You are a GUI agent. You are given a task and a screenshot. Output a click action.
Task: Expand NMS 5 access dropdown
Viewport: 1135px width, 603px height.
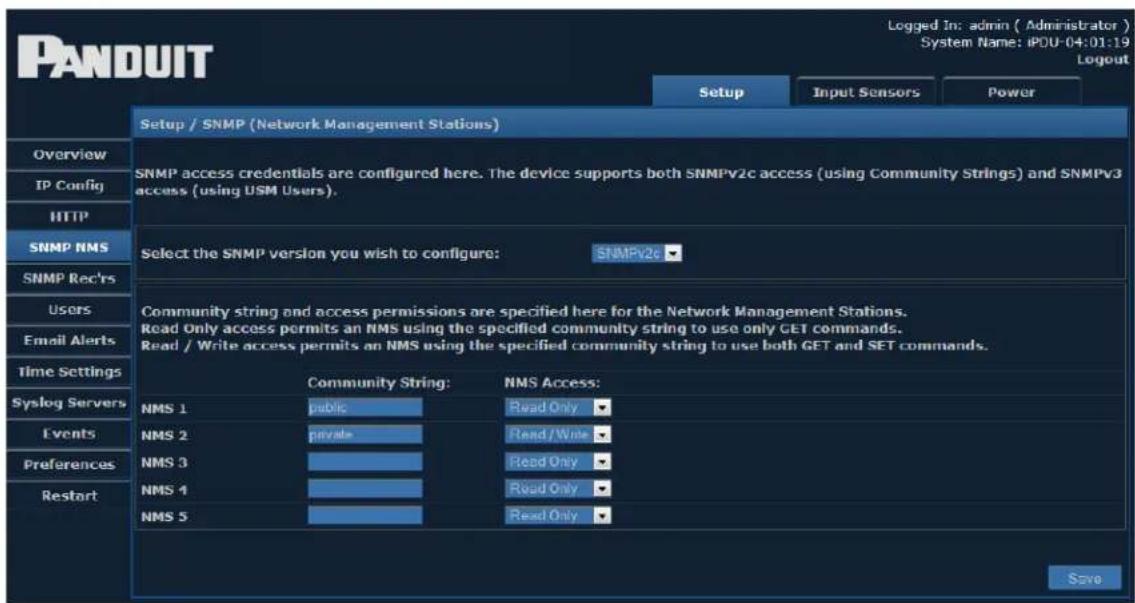558,515
